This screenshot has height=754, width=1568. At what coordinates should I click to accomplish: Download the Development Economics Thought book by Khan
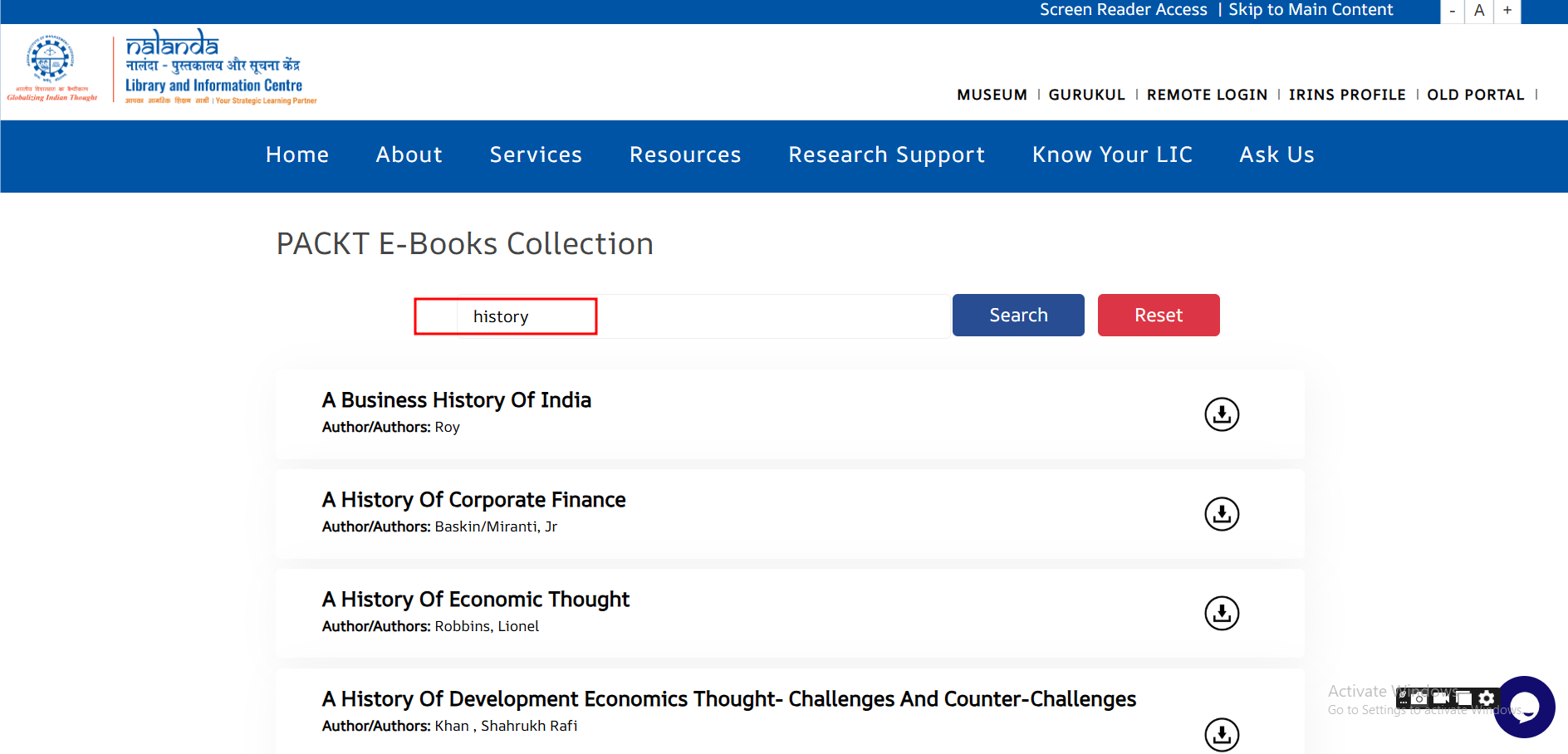[1222, 734]
